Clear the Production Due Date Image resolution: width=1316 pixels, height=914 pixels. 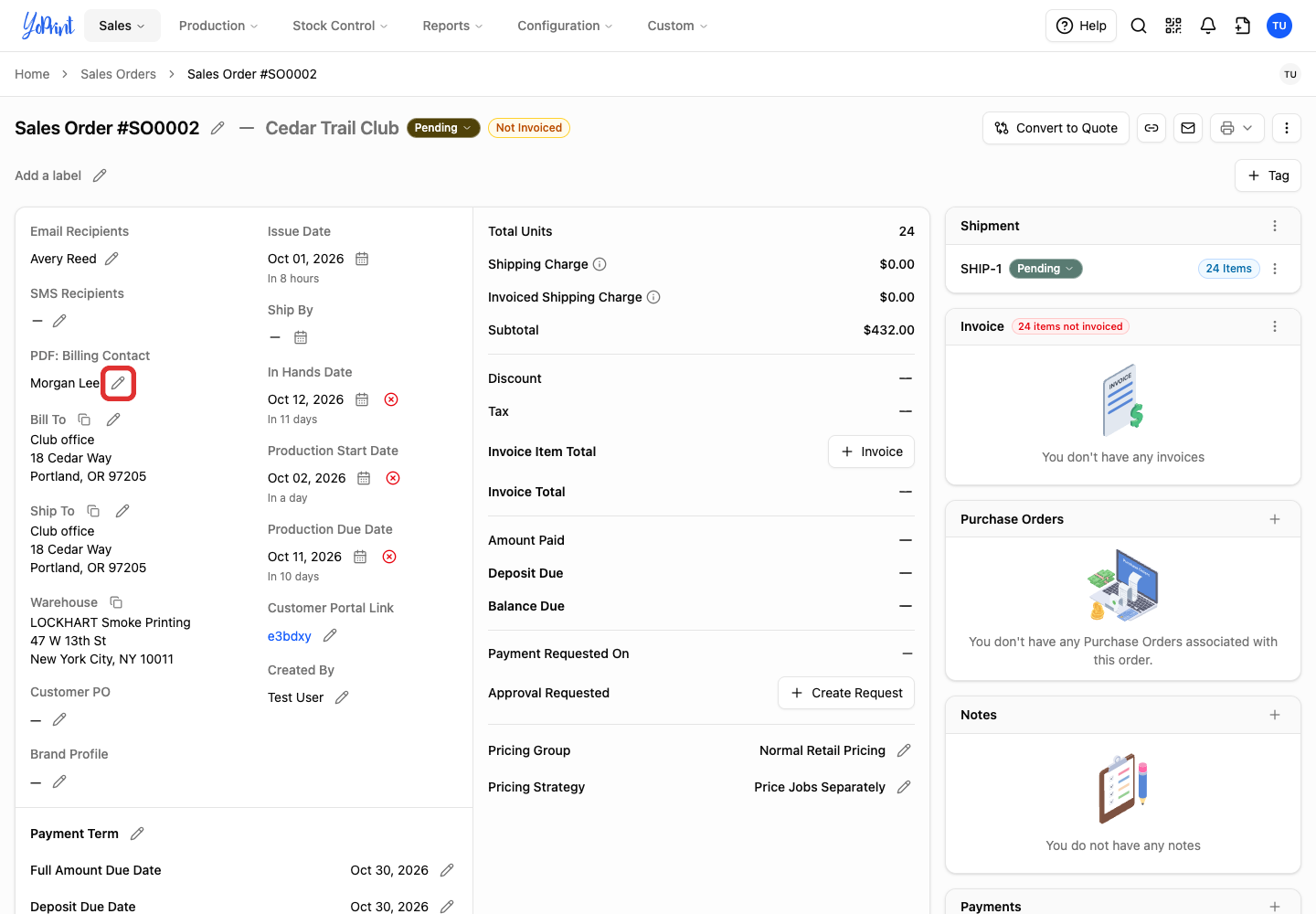click(389, 557)
